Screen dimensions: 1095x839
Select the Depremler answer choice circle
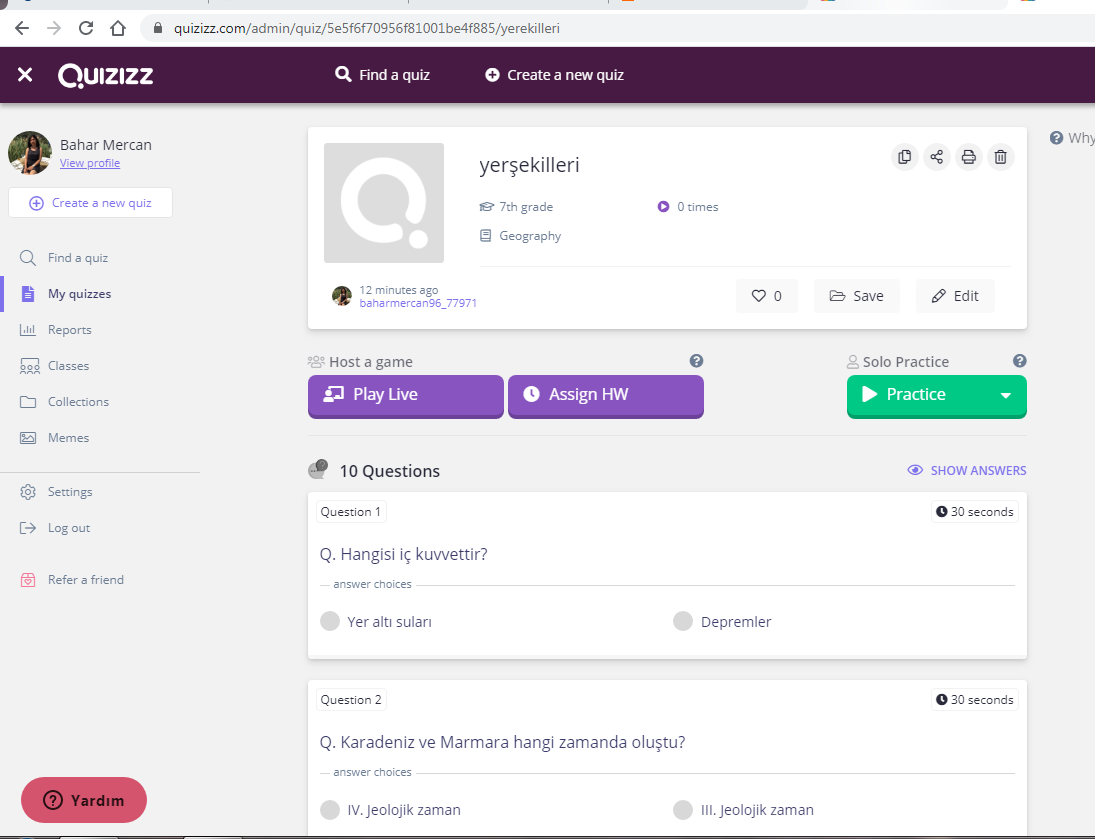coord(682,620)
